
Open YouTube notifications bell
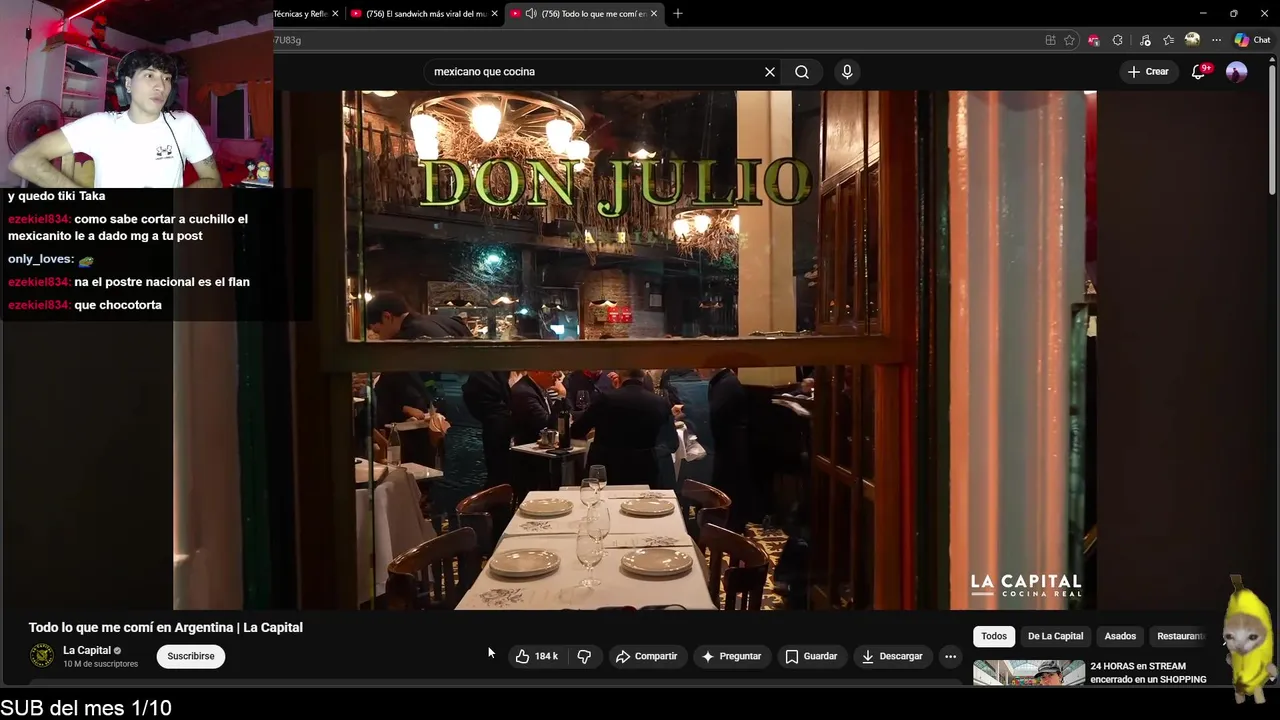pos(1199,72)
